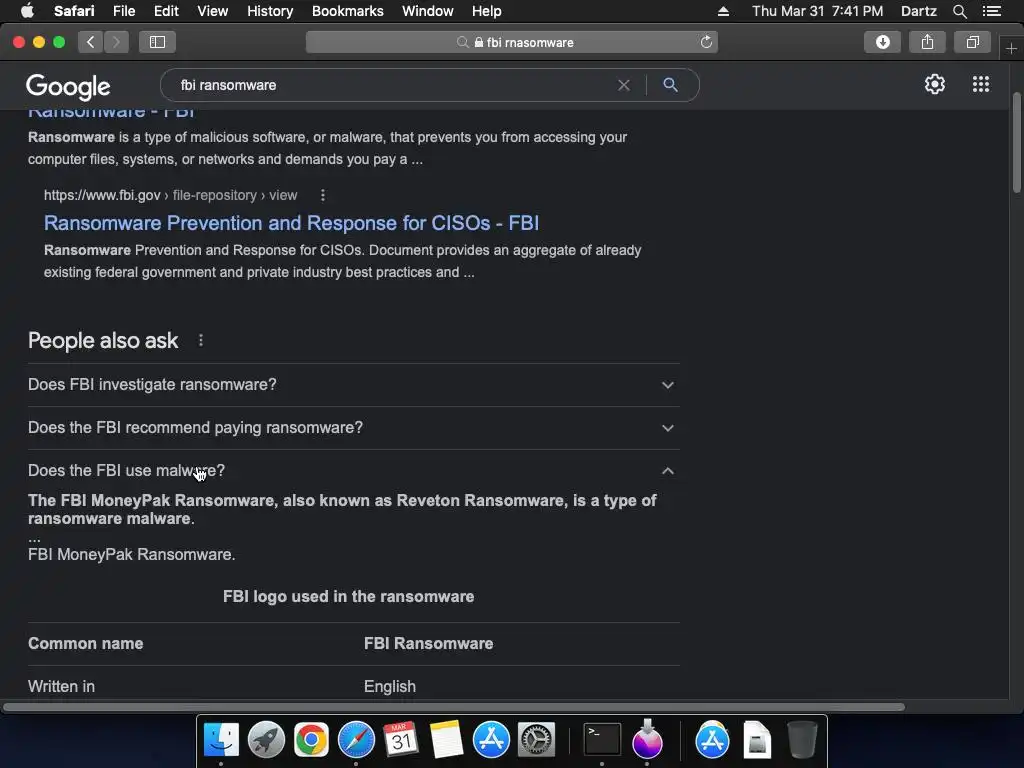Open the Safari downloads button
The width and height of the screenshot is (1024, 768).
click(x=883, y=42)
